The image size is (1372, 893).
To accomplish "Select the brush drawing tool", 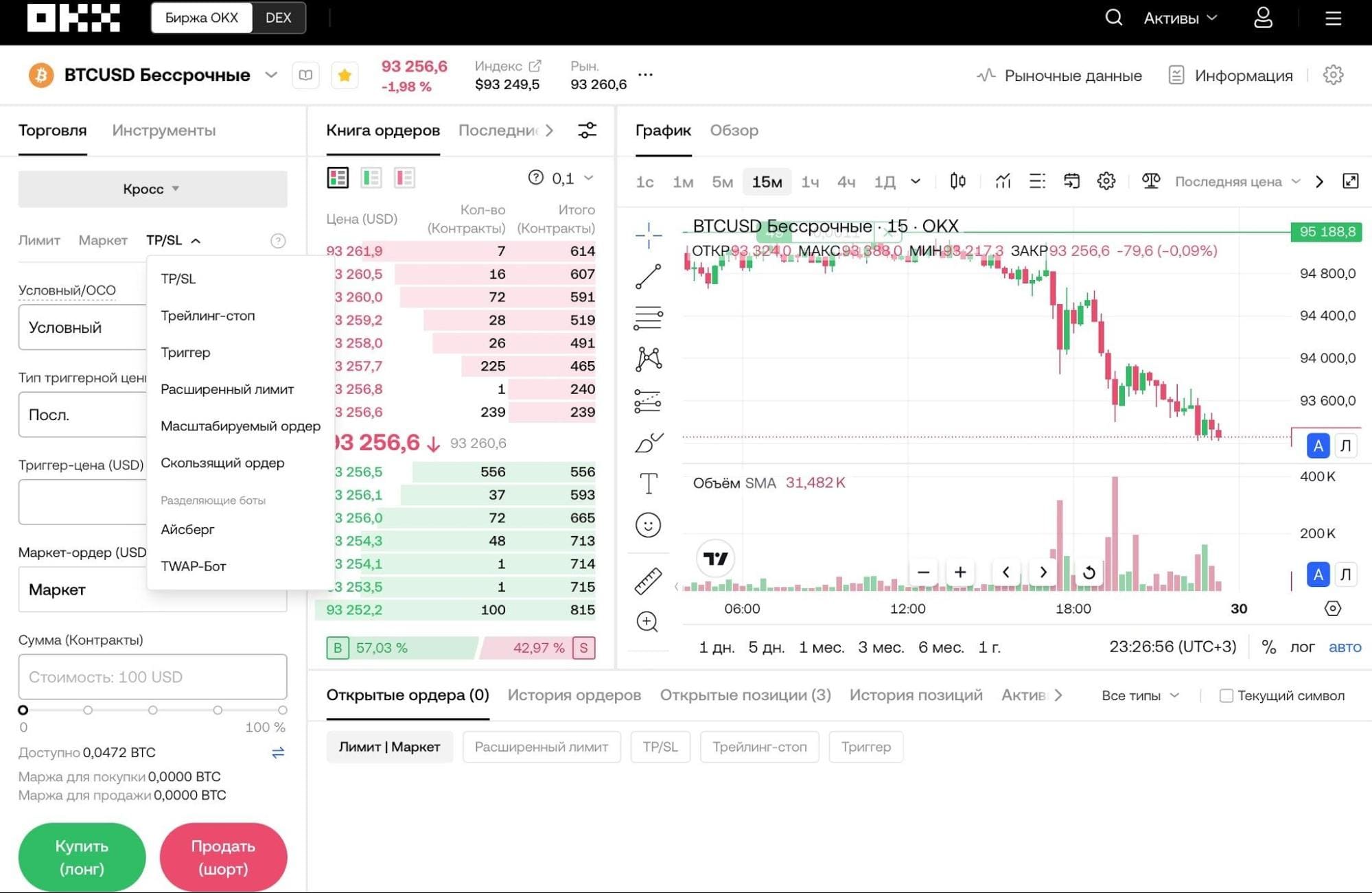I will tap(648, 443).
